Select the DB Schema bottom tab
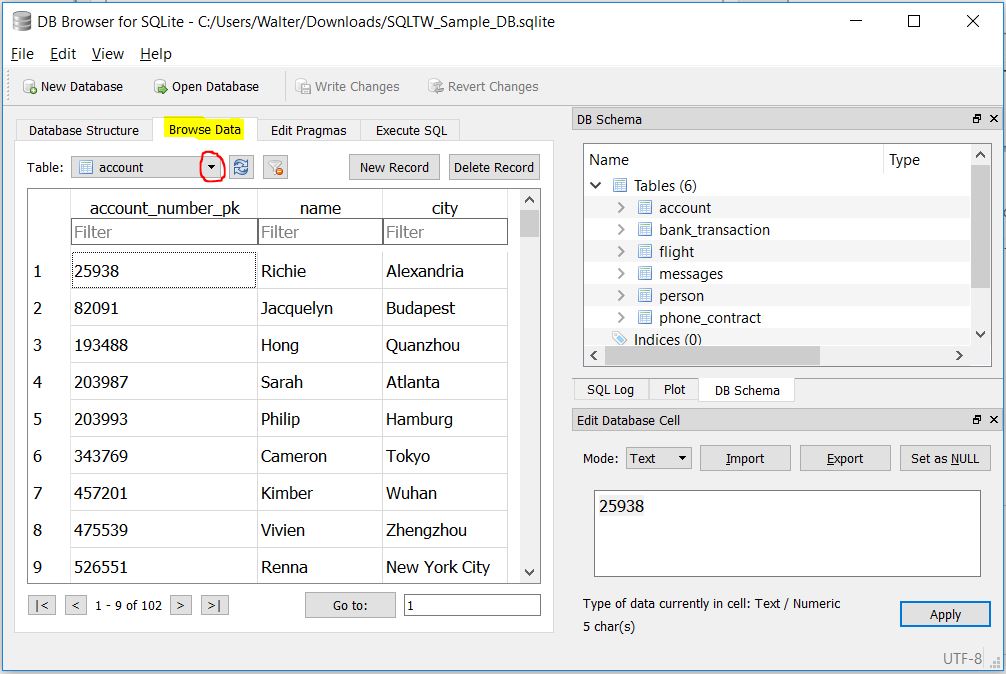The width and height of the screenshot is (1006, 674). (747, 390)
